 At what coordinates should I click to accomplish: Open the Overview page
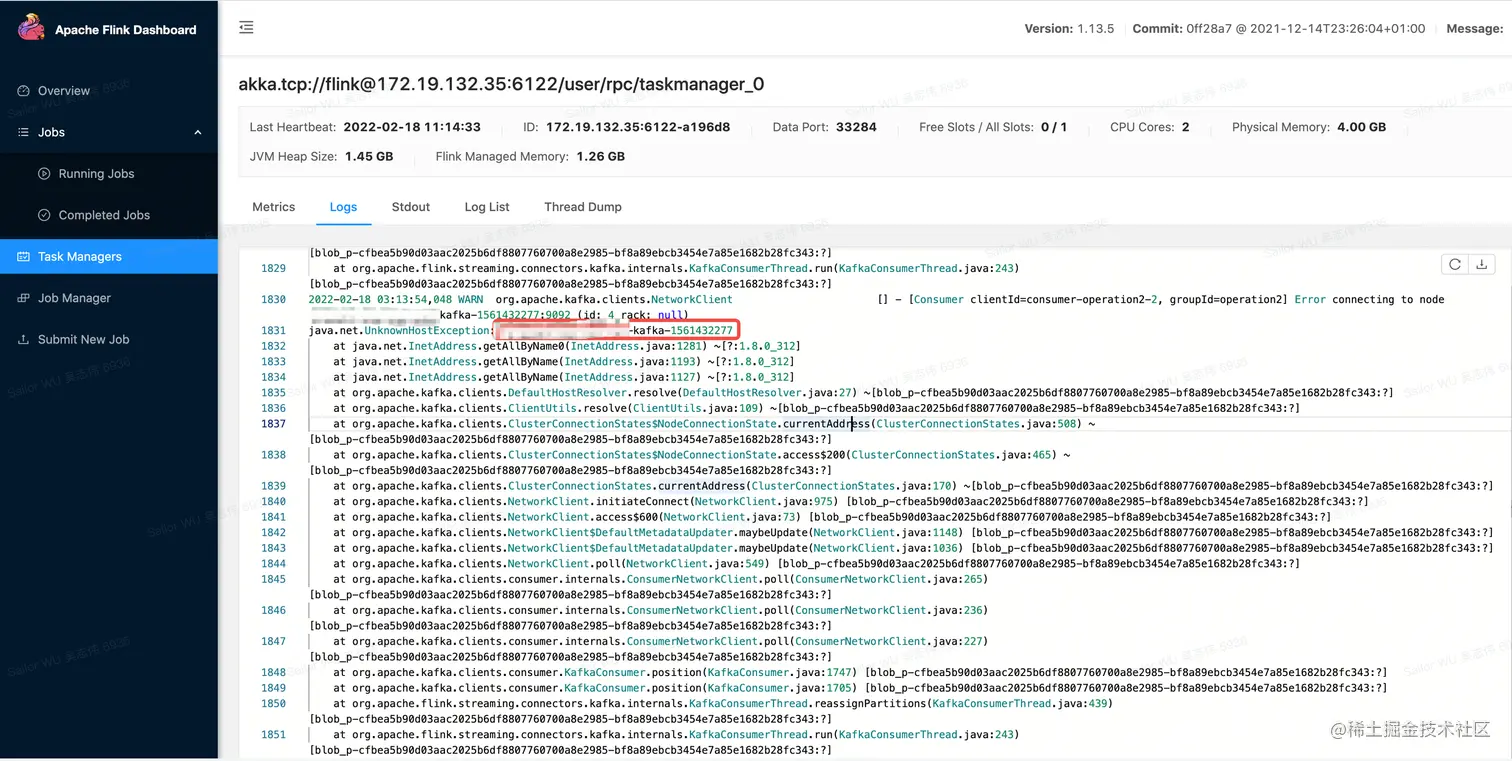click(64, 91)
